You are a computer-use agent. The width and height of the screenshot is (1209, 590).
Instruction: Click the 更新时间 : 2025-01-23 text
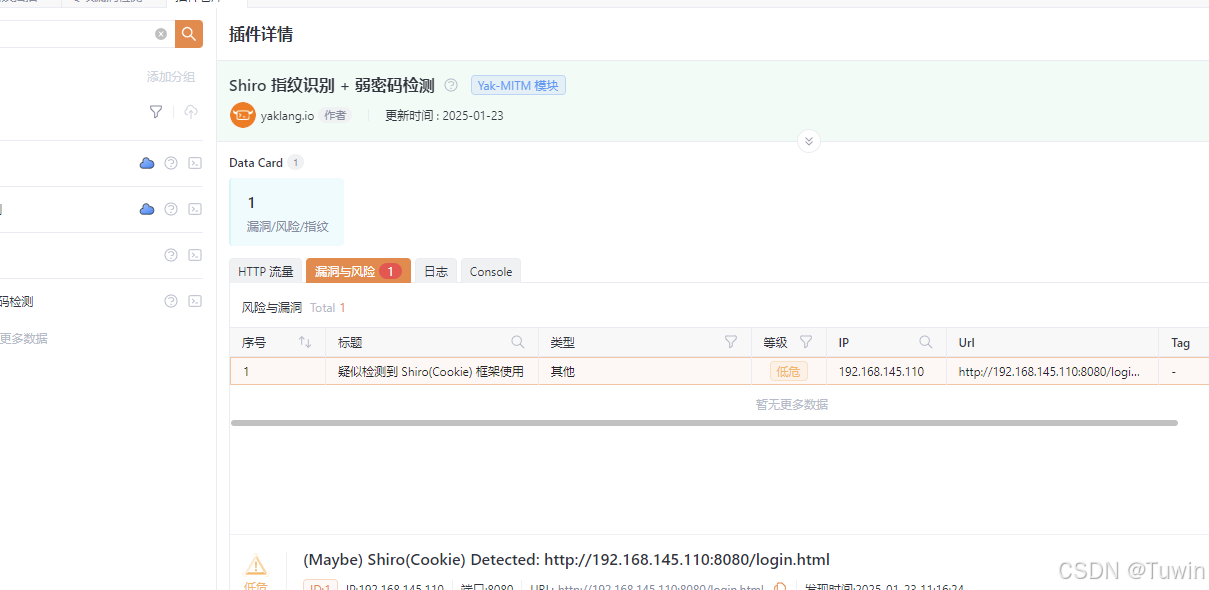pyautogui.click(x=444, y=115)
